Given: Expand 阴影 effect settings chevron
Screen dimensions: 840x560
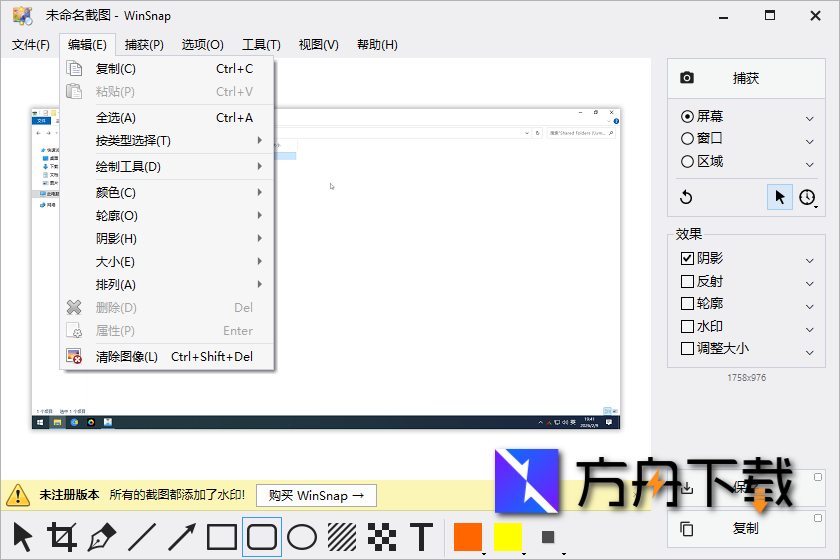Looking at the screenshot, I should 810,261.
